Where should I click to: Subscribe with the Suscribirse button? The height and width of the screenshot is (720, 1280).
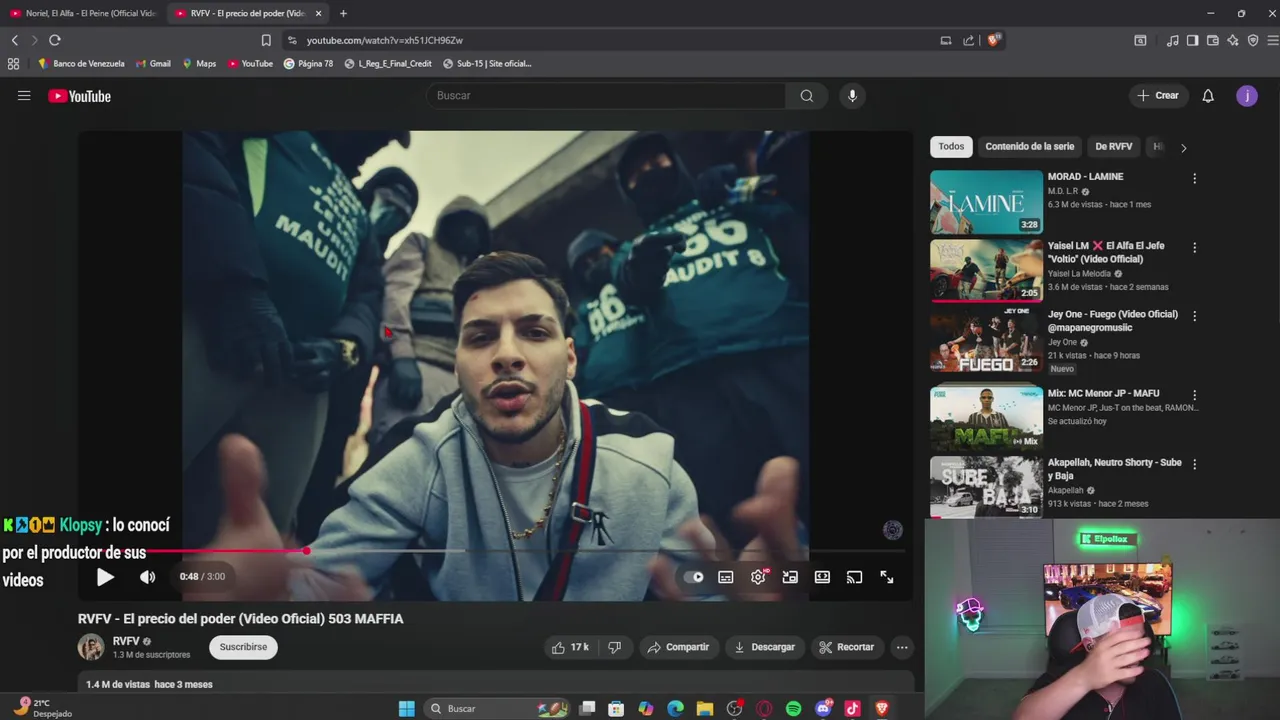coord(243,647)
